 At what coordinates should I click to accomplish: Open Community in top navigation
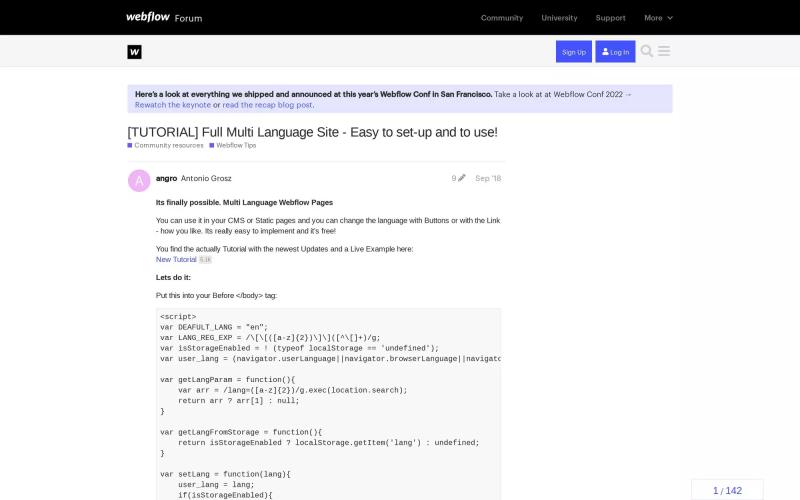pyautogui.click(x=502, y=18)
